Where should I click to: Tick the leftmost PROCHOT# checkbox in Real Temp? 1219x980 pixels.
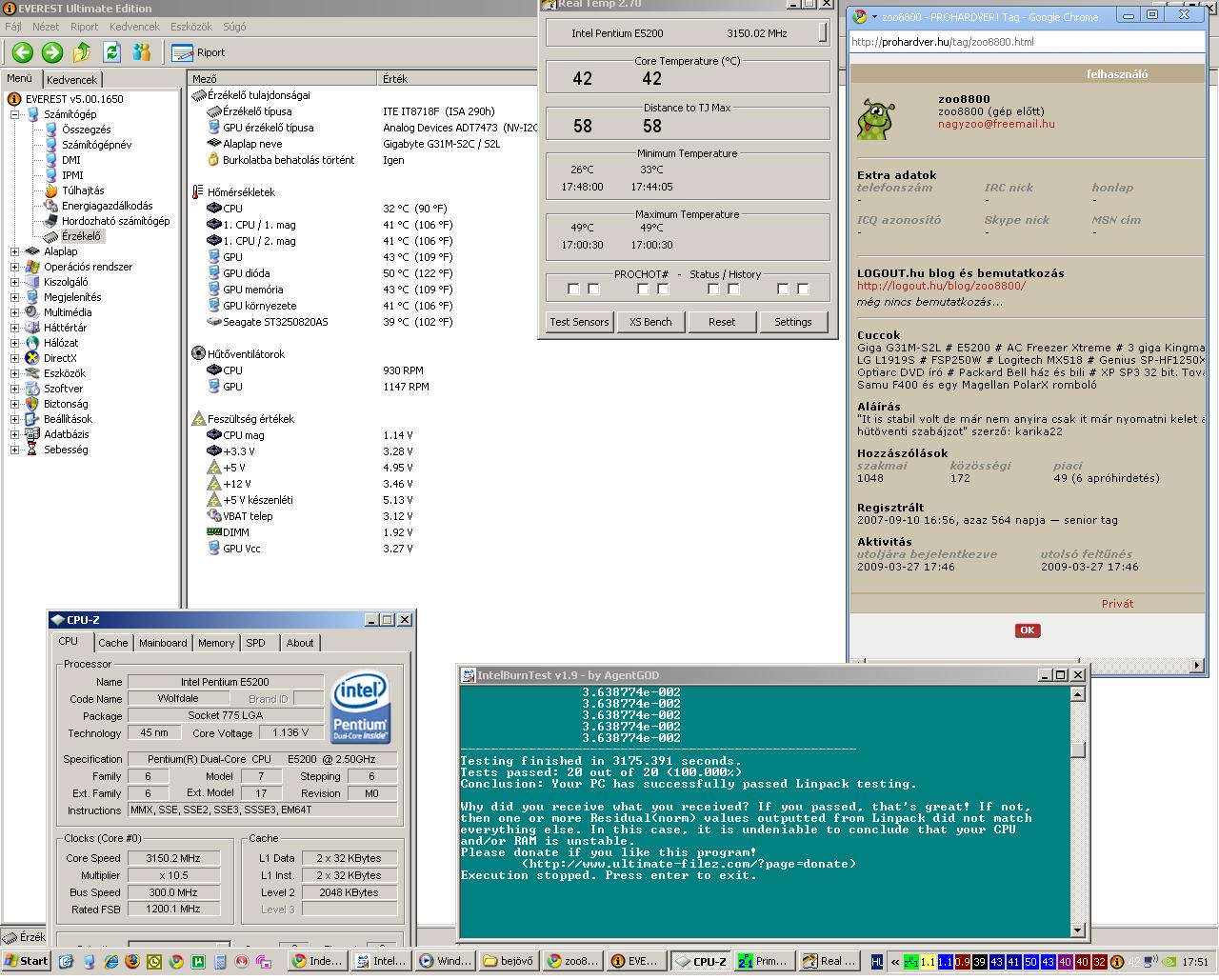pos(573,290)
